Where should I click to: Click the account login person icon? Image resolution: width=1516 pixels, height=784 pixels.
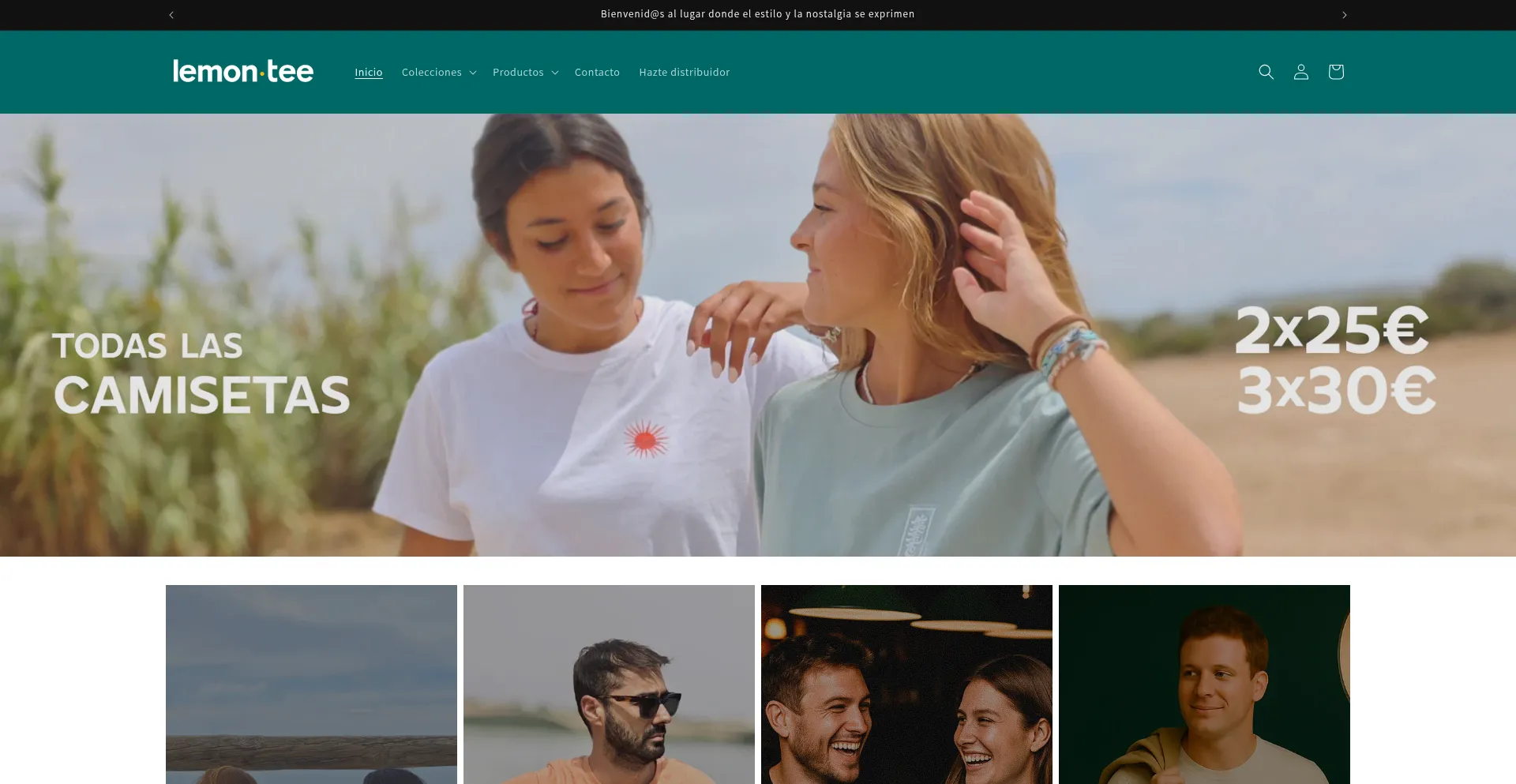pyautogui.click(x=1300, y=72)
